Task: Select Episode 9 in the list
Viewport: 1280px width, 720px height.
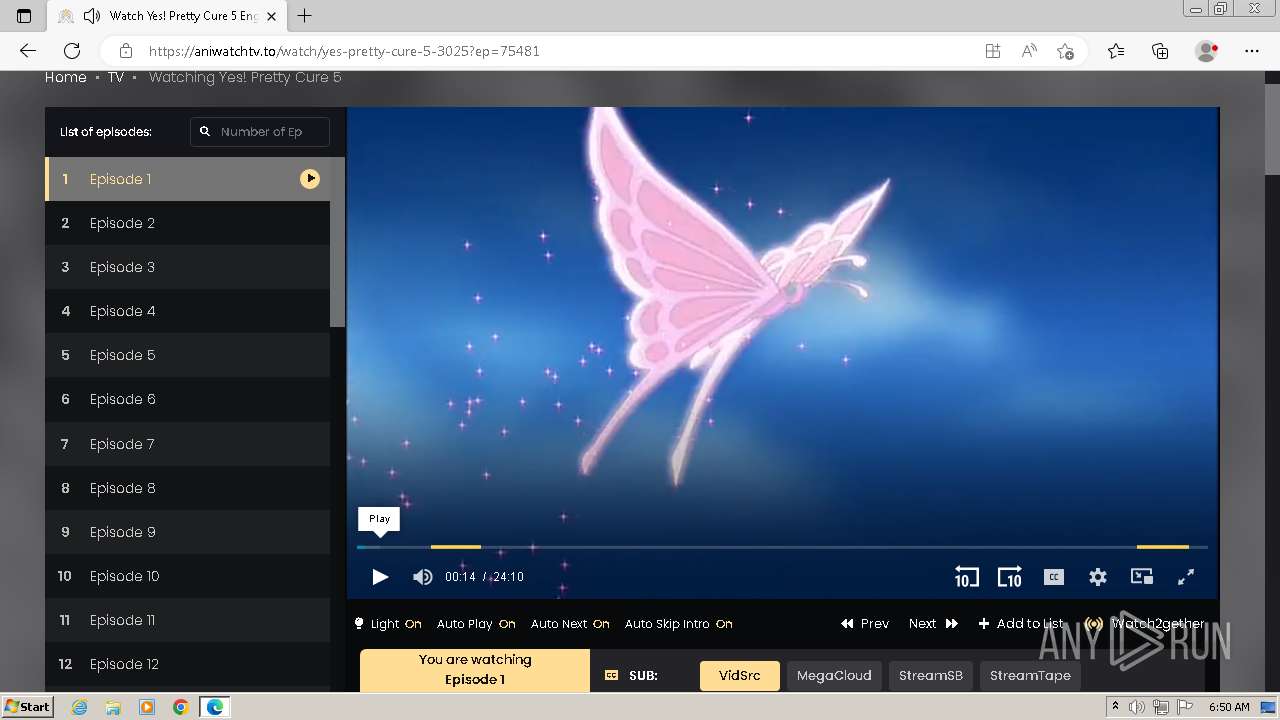Action: coord(188,532)
